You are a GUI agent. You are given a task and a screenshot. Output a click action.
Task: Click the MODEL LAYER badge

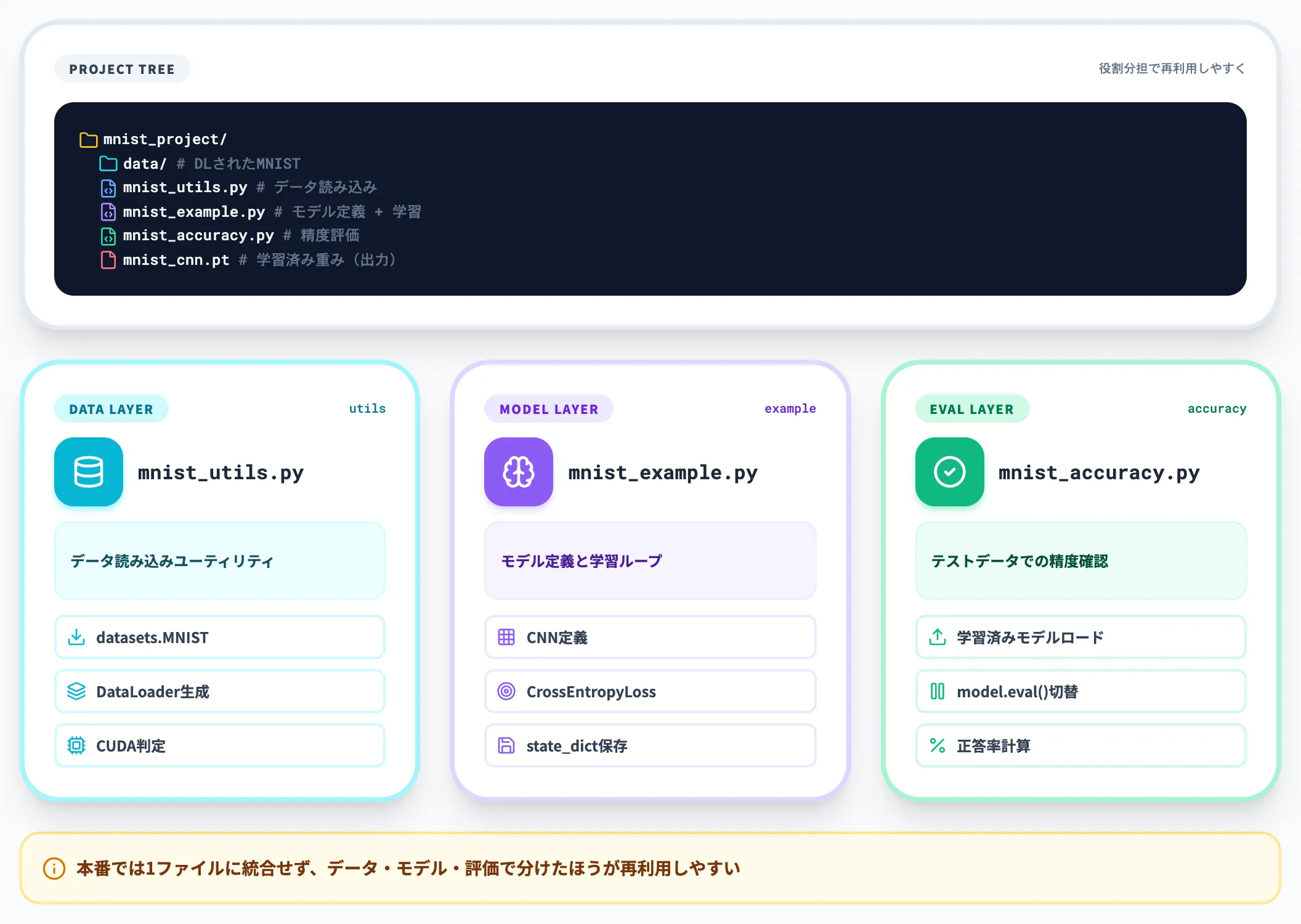549,409
